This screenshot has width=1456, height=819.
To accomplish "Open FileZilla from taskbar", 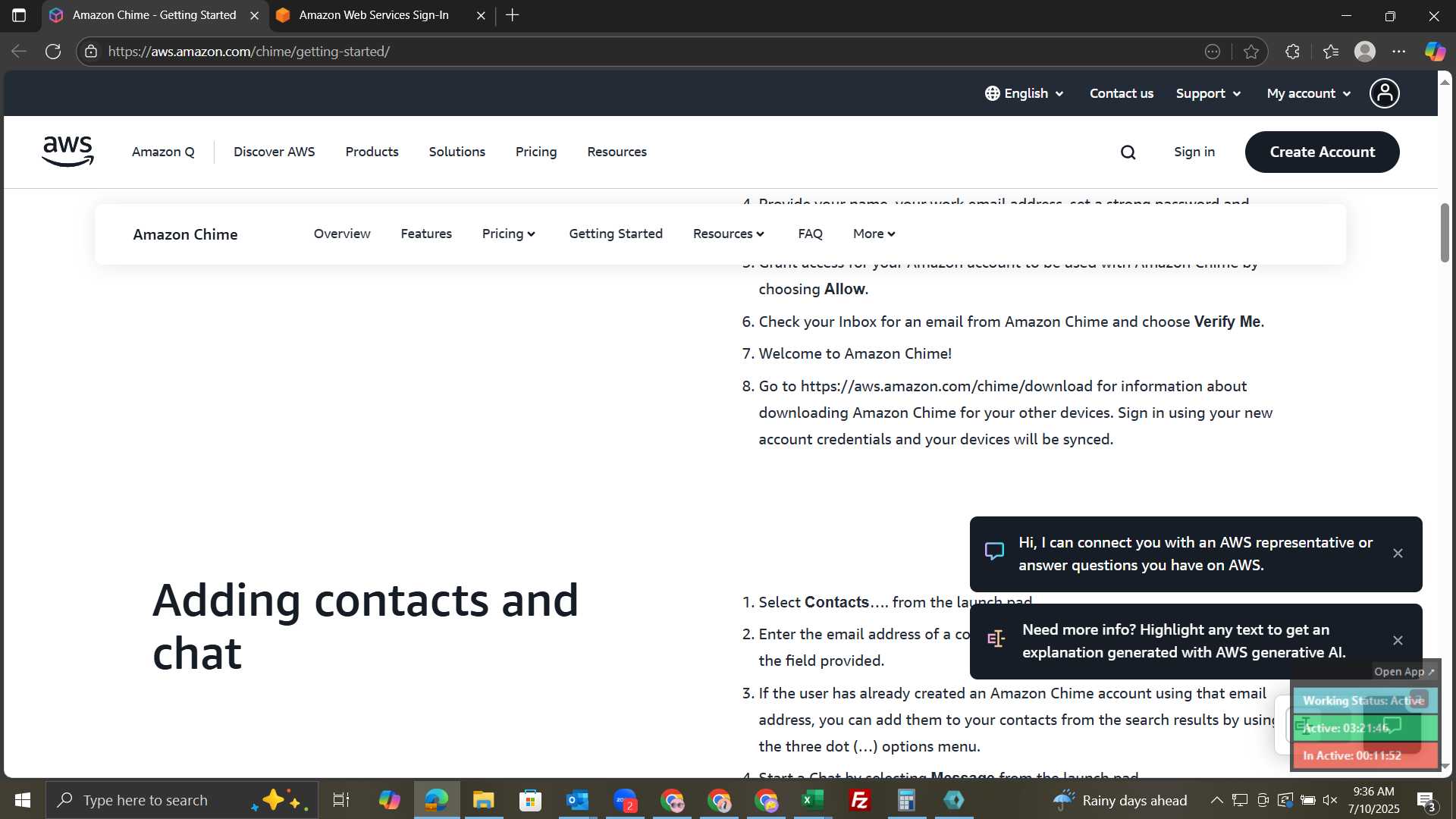I will coord(860,800).
